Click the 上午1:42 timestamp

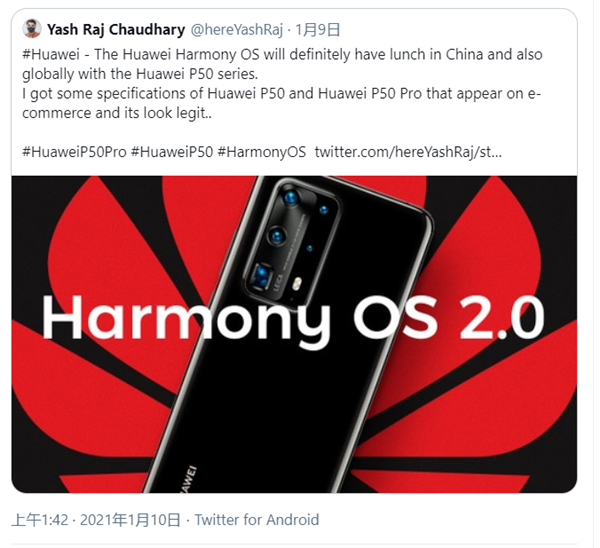tap(40, 520)
